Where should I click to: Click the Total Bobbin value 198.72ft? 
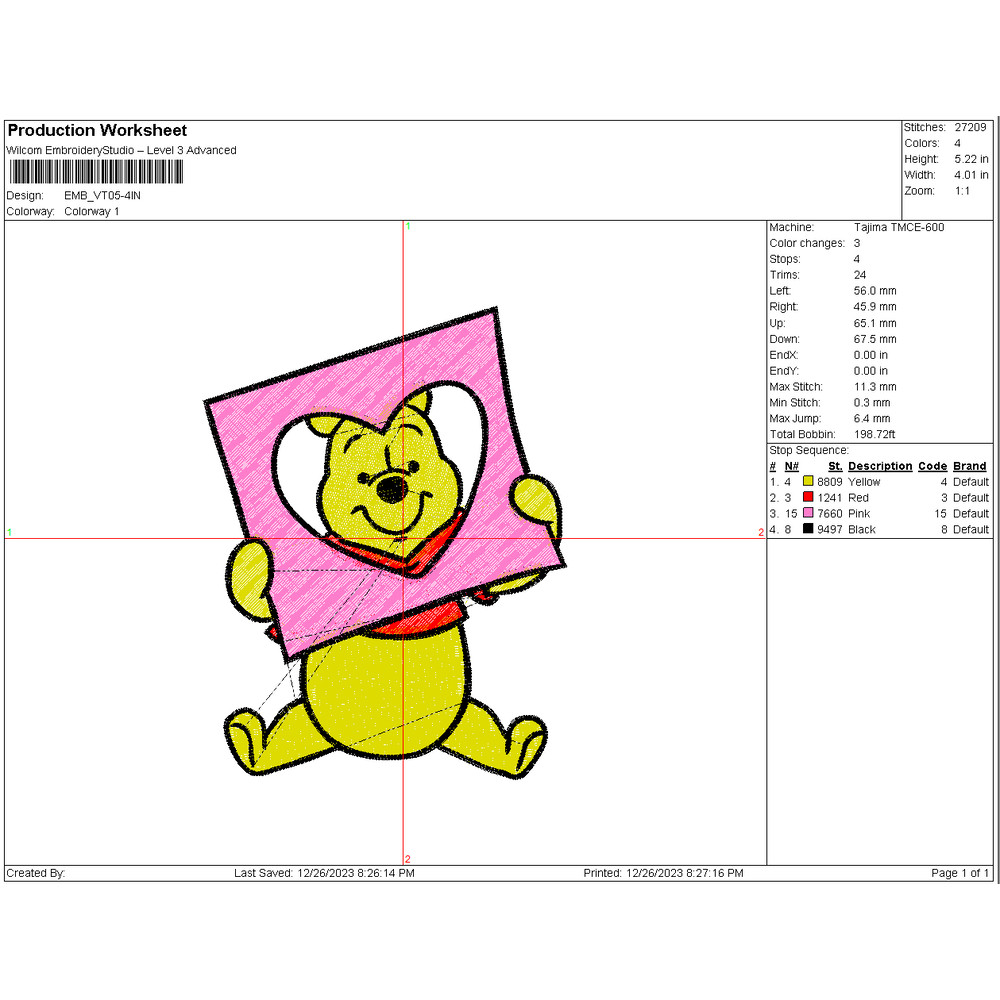pyautogui.click(x=876, y=434)
